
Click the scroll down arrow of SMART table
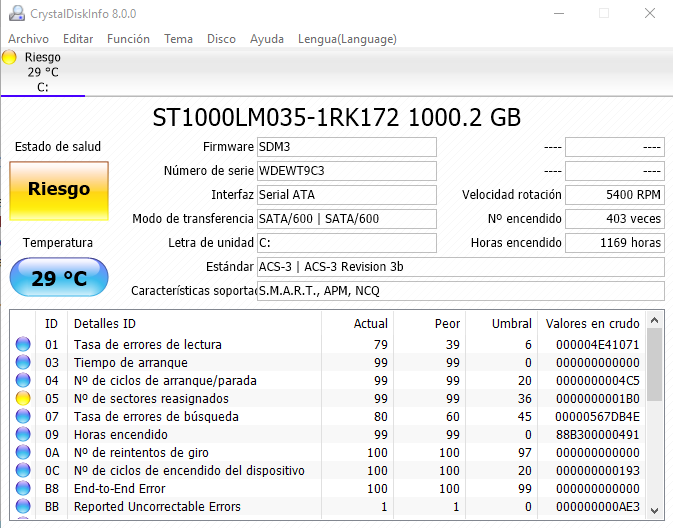655,510
